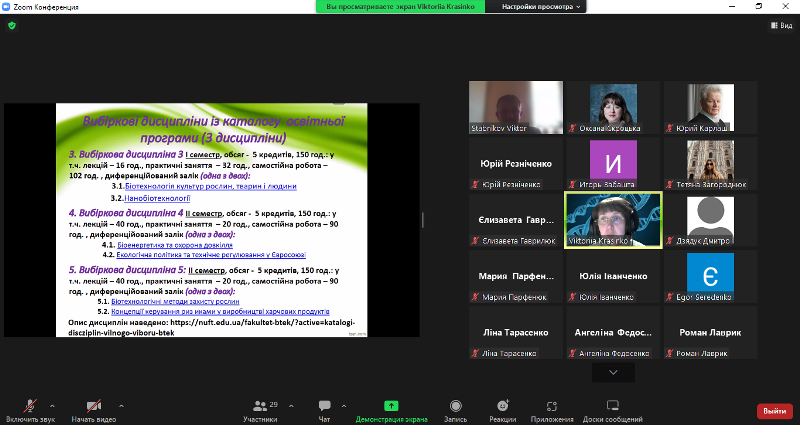Click muted mic icon on Игорь Бабюта tile
The image size is (800, 425).
[573, 185]
